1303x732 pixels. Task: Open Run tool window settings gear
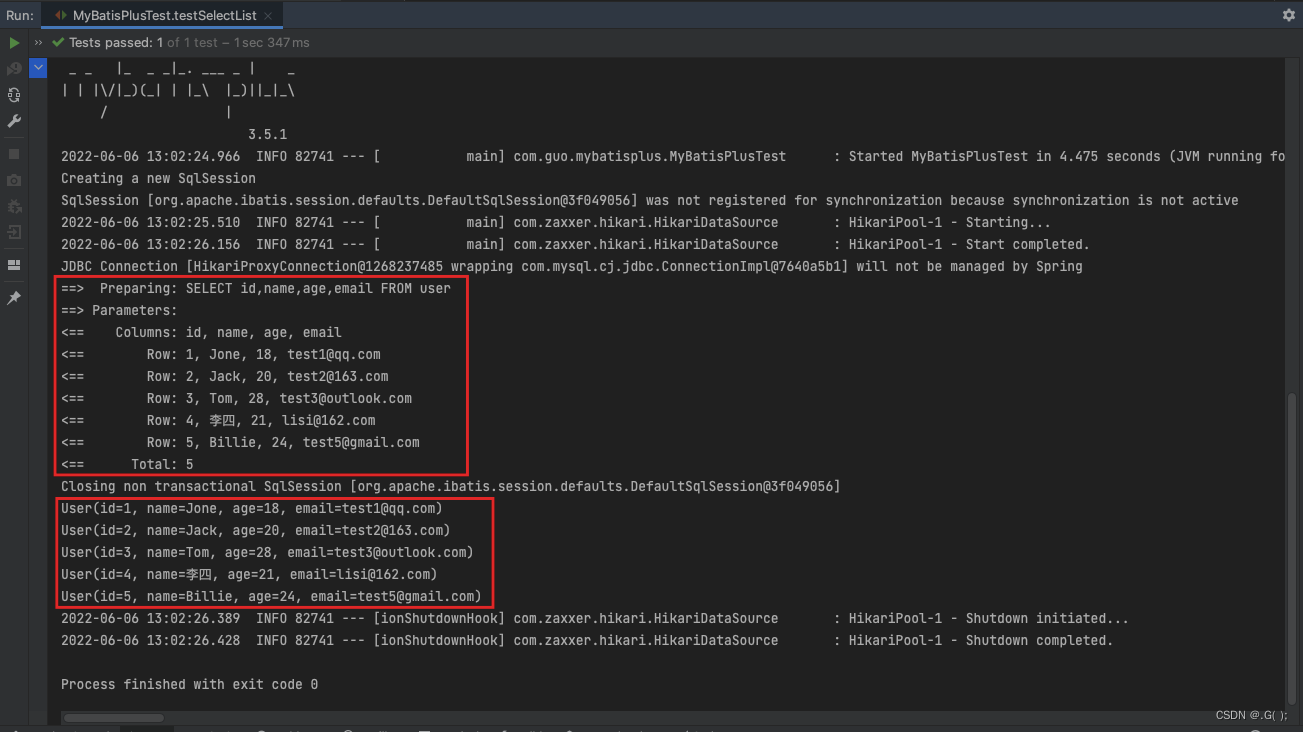point(1288,15)
